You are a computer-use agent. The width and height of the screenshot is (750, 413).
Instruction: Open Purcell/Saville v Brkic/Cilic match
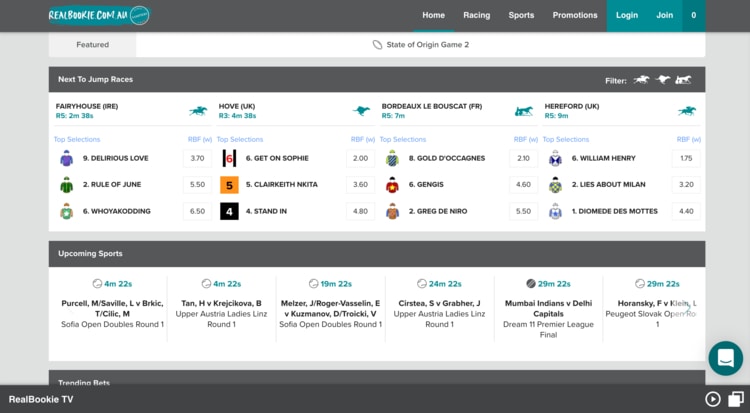point(112,309)
